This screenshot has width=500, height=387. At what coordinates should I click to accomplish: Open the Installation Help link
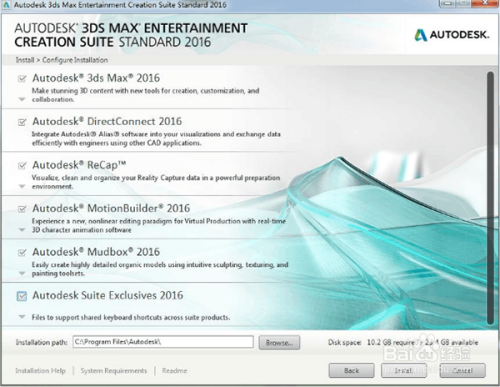(x=40, y=371)
